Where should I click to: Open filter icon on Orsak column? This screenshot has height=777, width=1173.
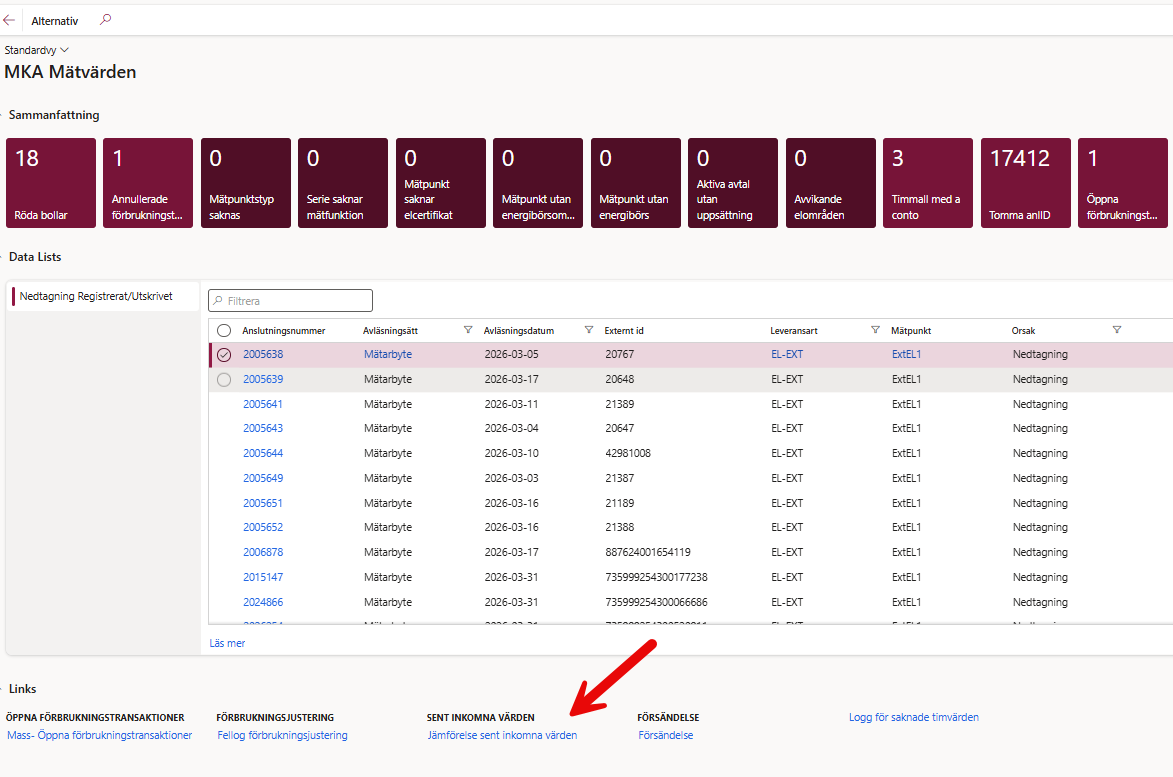pyautogui.click(x=1117, y=330)
